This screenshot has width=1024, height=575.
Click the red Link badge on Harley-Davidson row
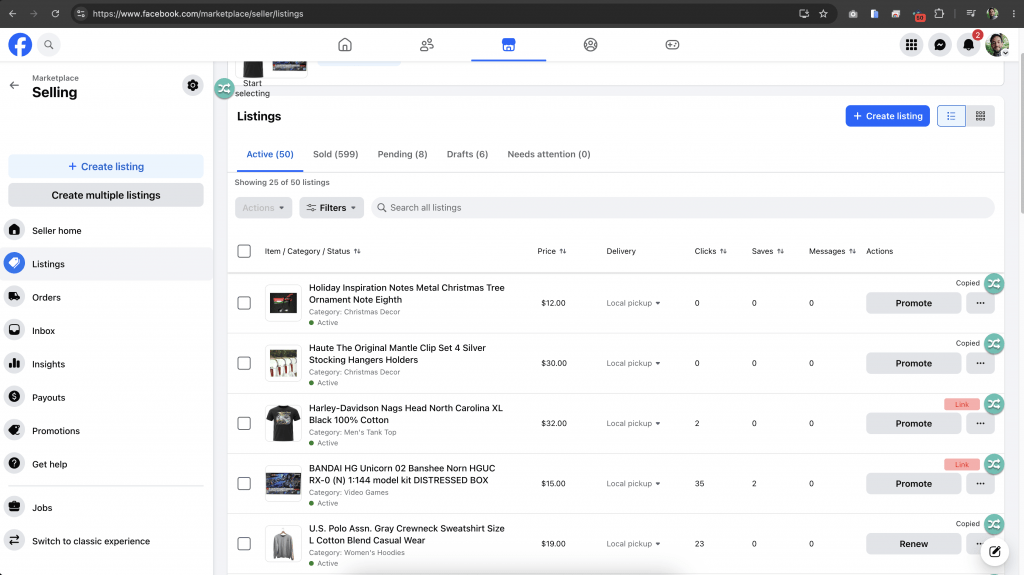pos(962,404)
